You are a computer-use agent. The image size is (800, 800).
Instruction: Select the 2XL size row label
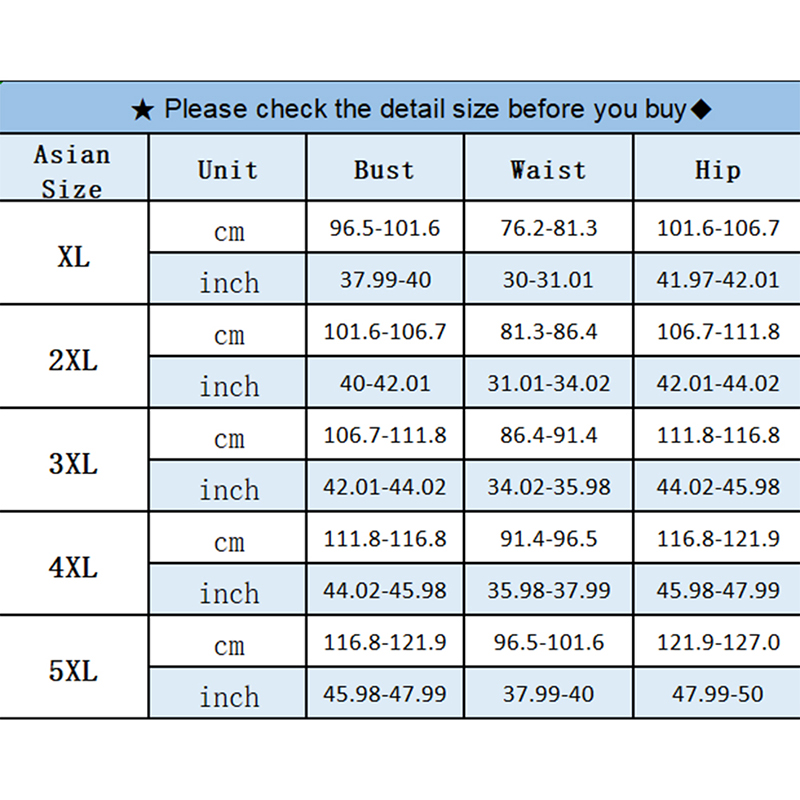[x=73, y=359]
